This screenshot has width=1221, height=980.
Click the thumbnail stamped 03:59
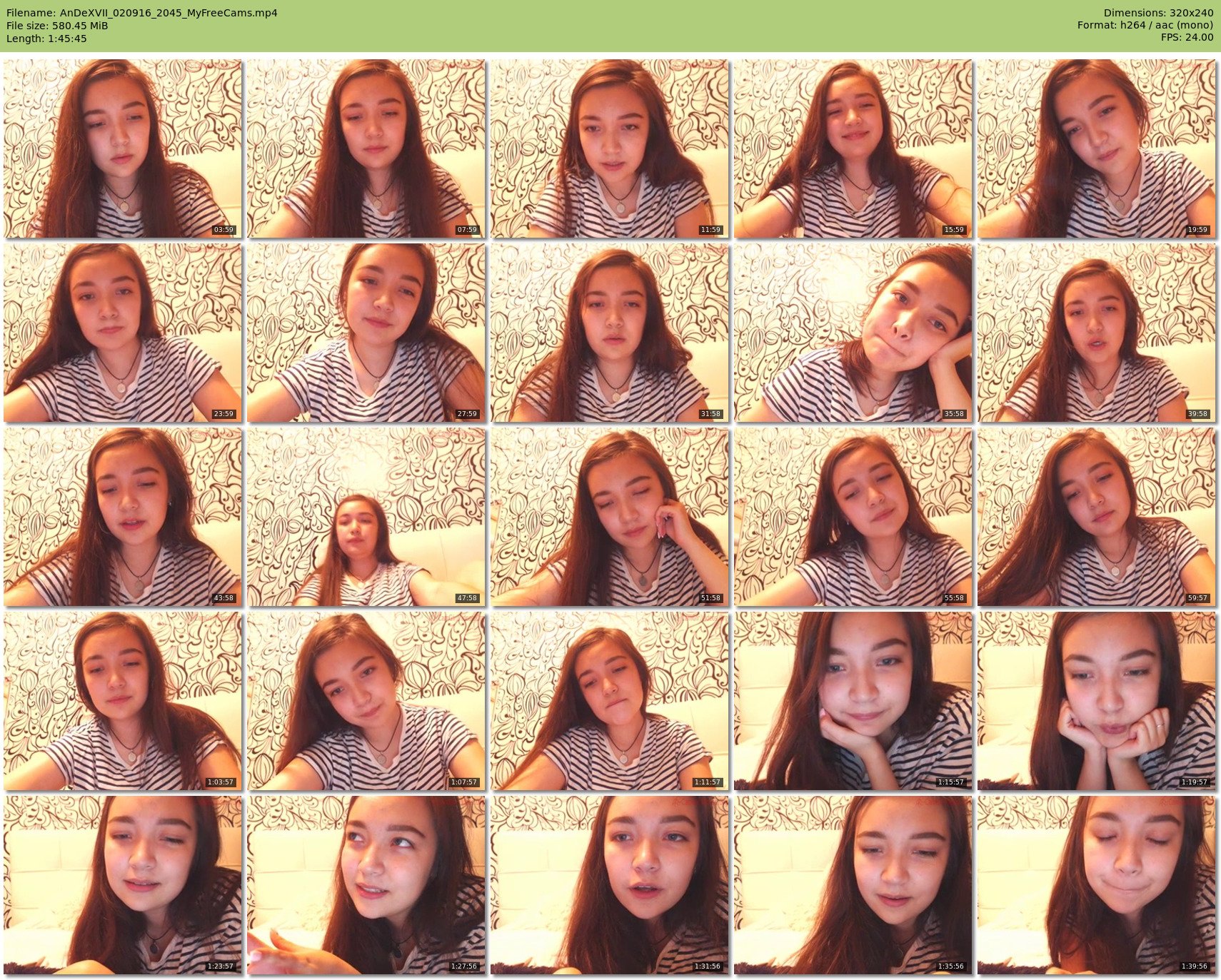click(x=122, y=148)
